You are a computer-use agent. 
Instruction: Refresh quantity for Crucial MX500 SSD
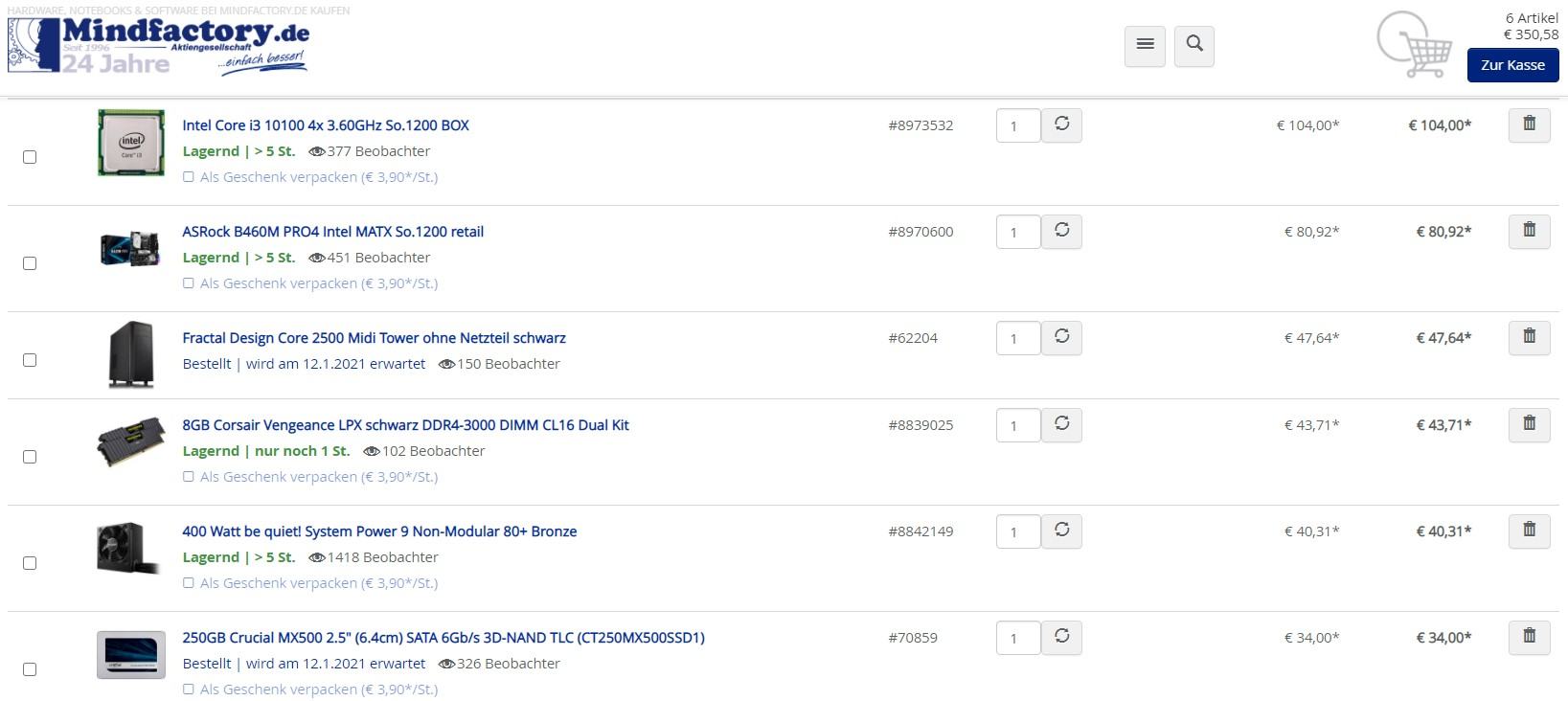pos(1061,637)
